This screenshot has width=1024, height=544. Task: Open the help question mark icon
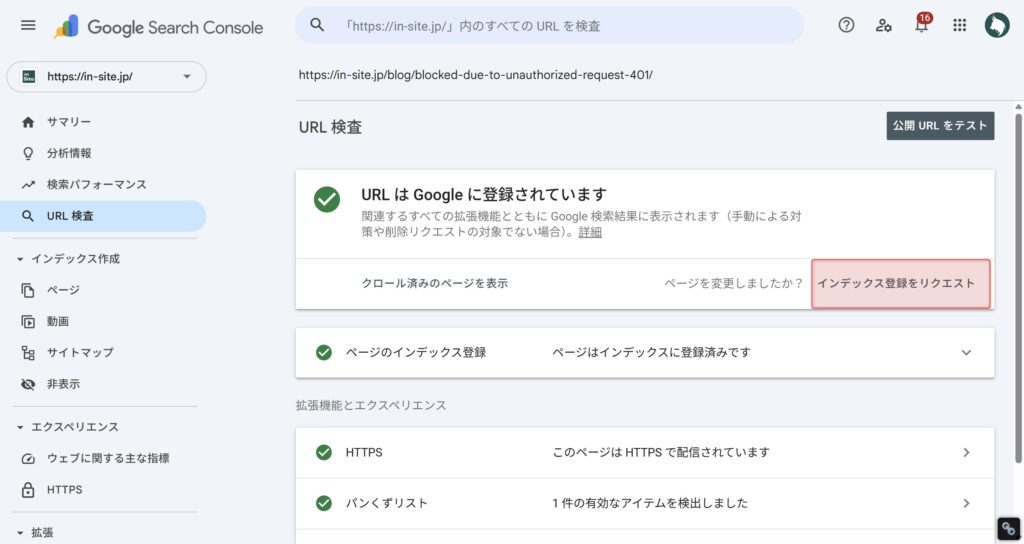(x=846, y=25)
